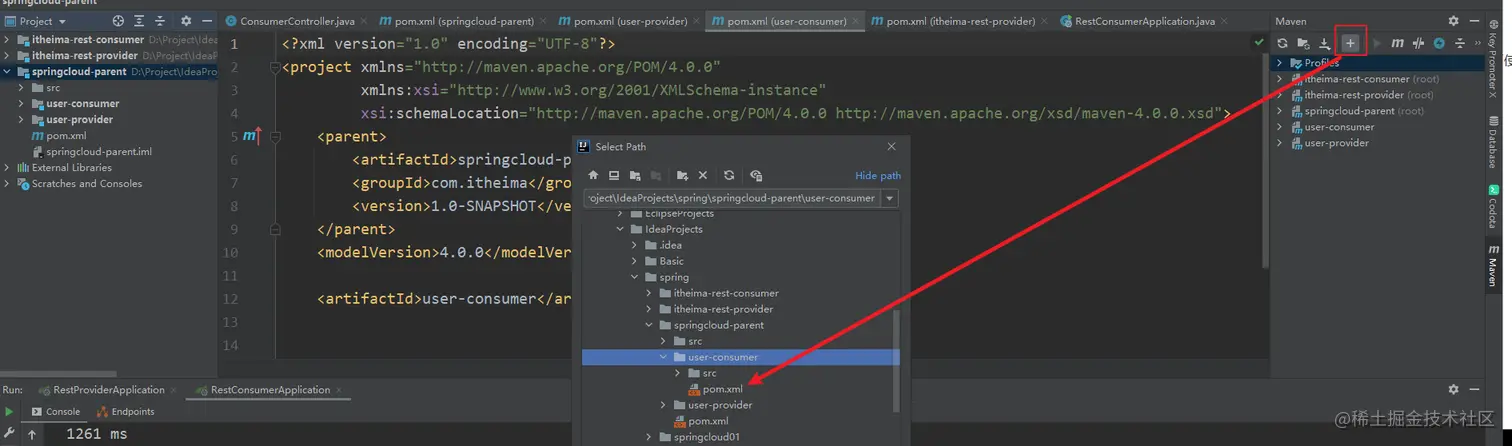Collapse IdeaProjects folder in Select Path
This screenshot has width=1512, height=446.
tap(621, 229)
